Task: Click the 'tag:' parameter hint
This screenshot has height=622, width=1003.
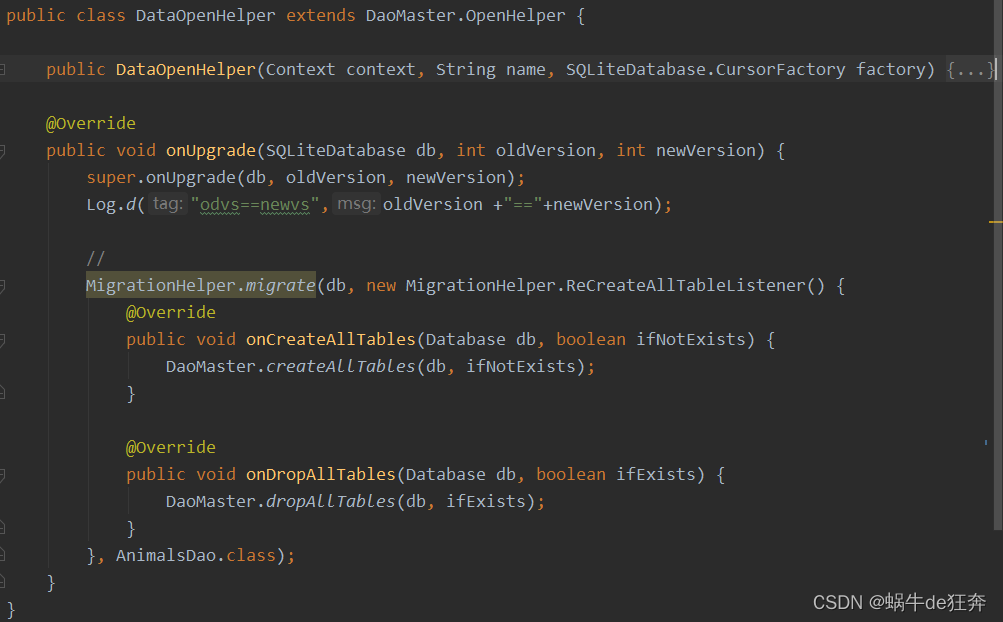Action: coord(168,204)
